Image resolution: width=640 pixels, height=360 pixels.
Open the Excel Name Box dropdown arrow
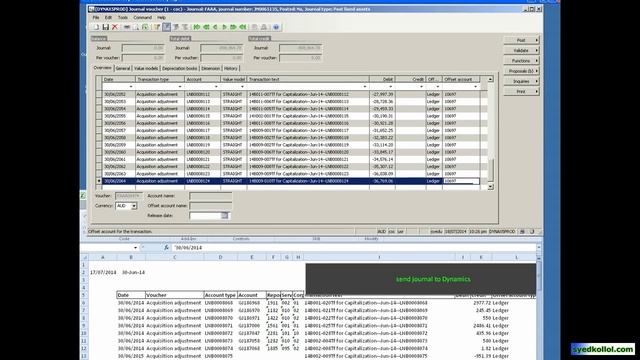pos(135,247)
